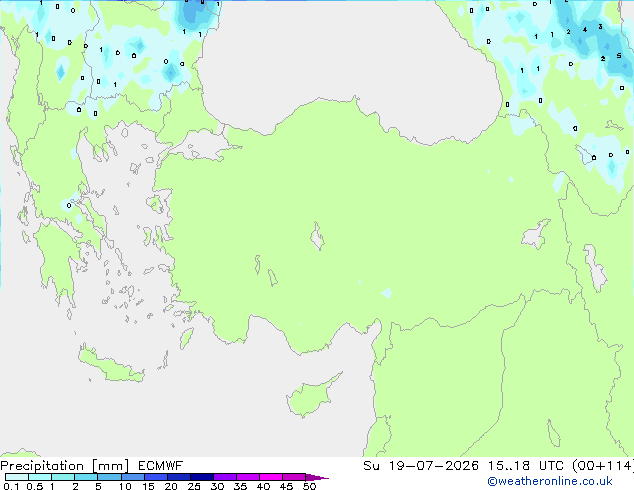Screen dimensions: 634x490
Task: Pick the dark navy 25–30 mm swatch
Action: click(x=202, y=477)
